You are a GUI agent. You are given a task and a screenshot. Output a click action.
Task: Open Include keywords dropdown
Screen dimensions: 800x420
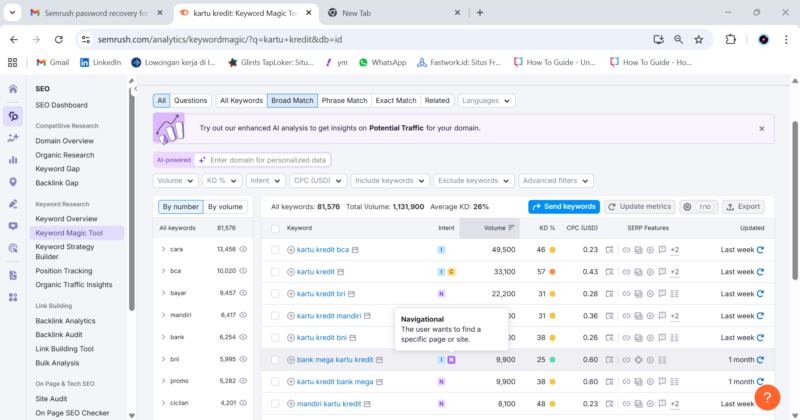click(x=390, y=181)
